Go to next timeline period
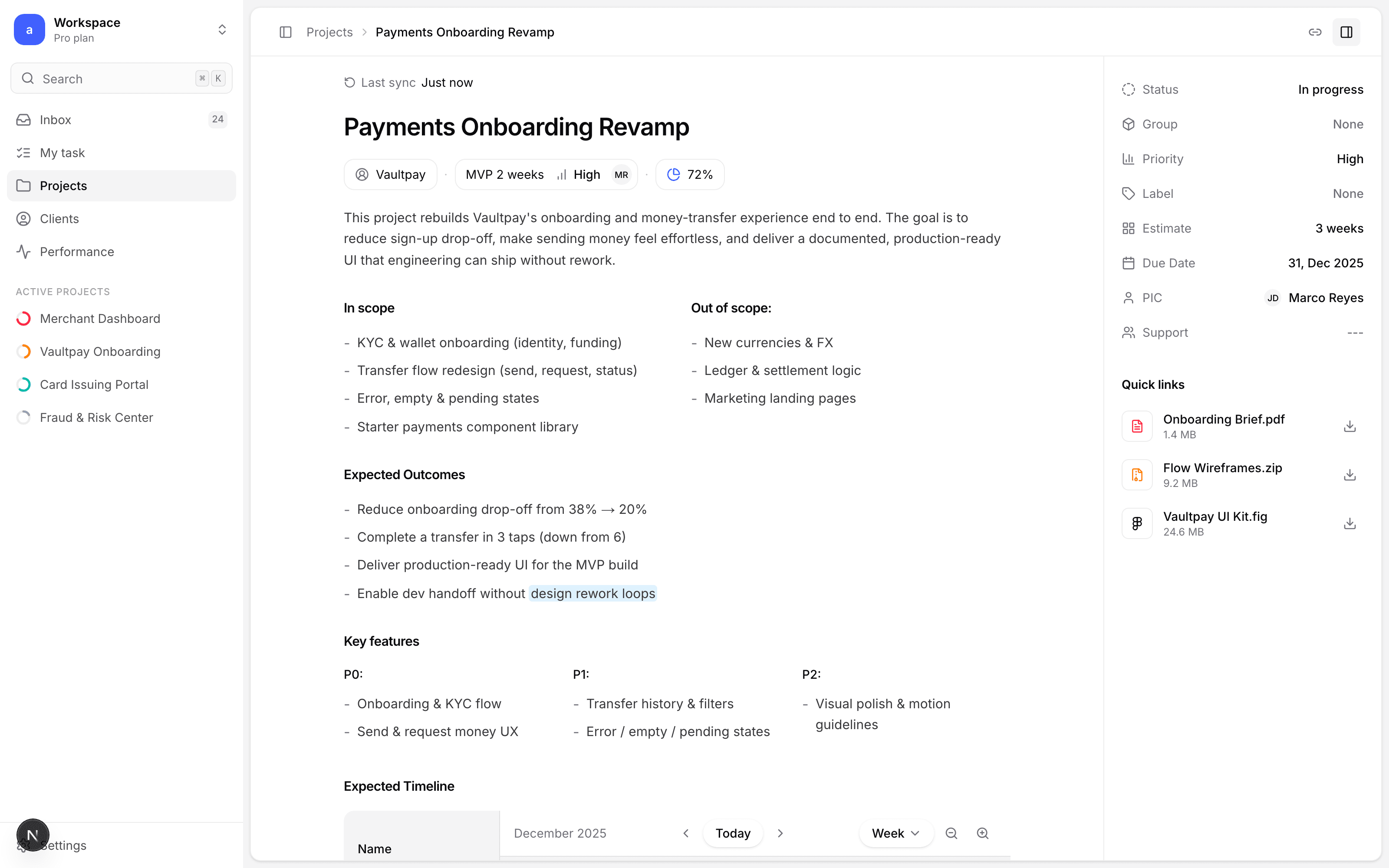 pos(780,833)
